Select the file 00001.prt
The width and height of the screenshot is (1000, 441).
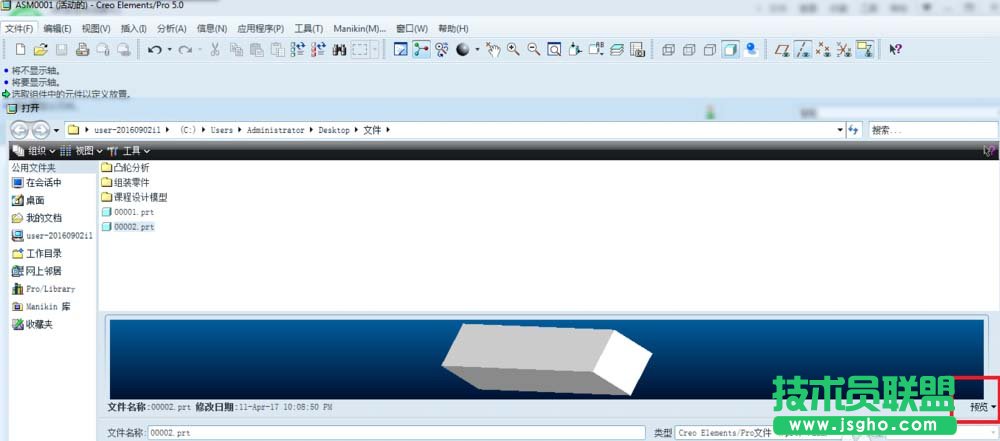(133, 212)
